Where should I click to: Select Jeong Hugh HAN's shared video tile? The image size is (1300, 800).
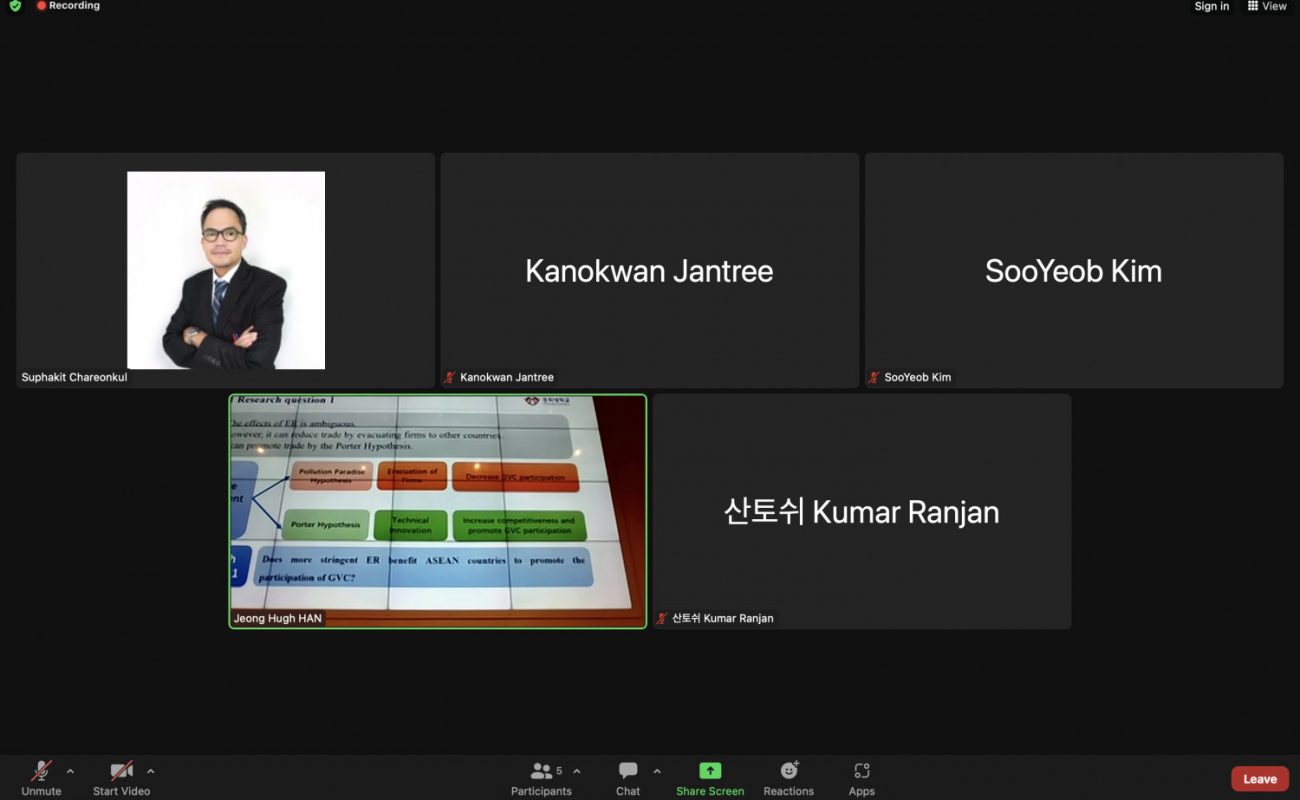(x=438, y=511)
